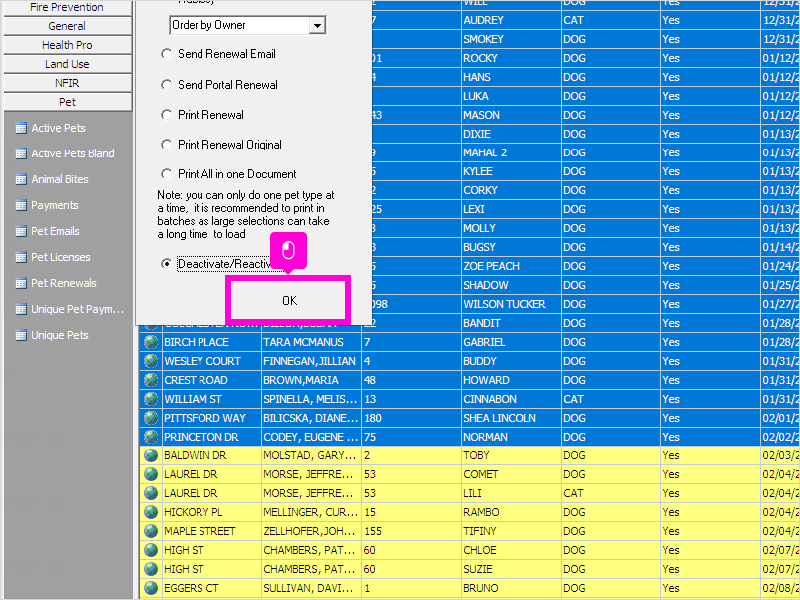
Task: Open the Unique Pets table icon
Action: click(x=21, y=335)
